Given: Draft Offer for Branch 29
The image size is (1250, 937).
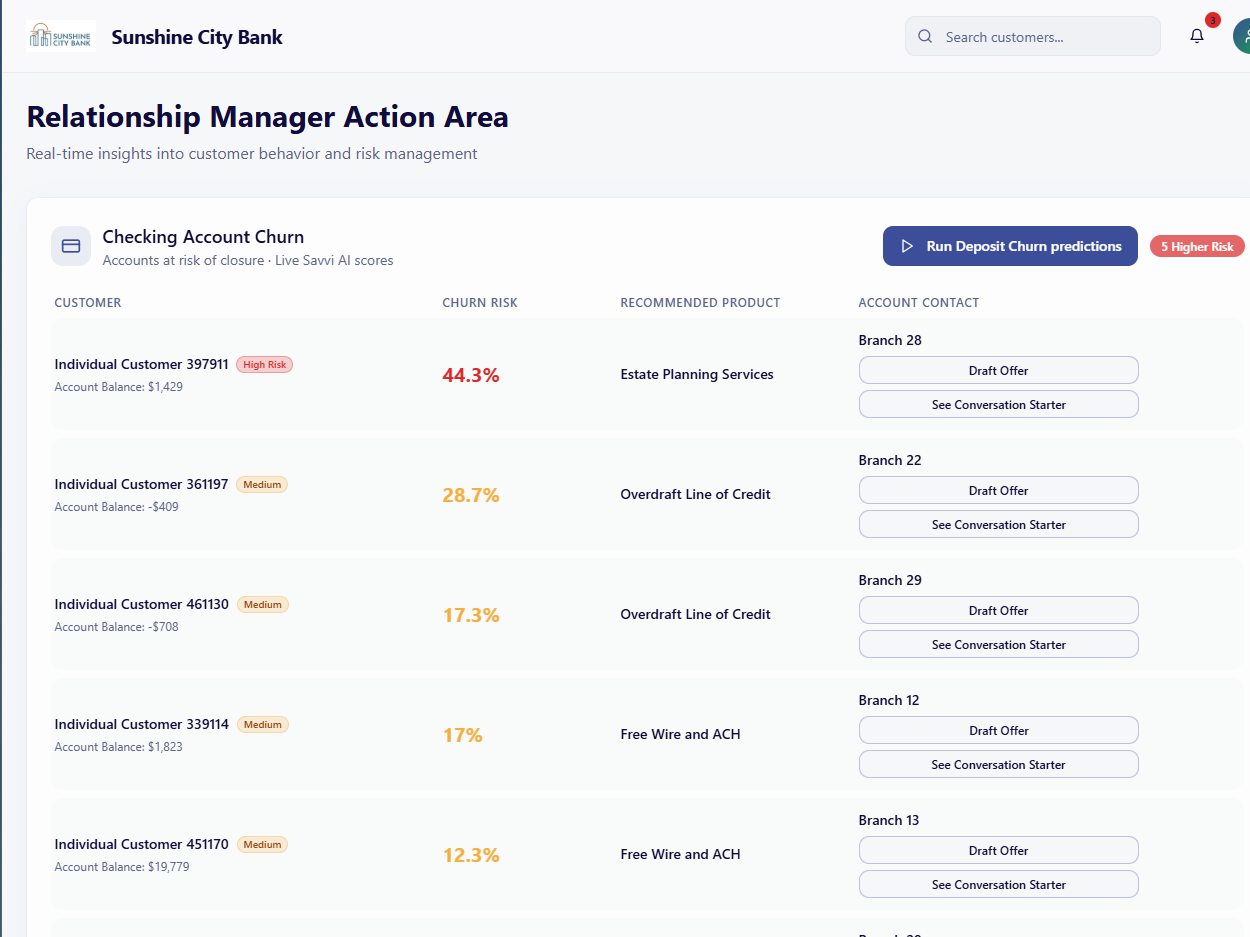Looking at the screenshot, I should pos(998,610).
